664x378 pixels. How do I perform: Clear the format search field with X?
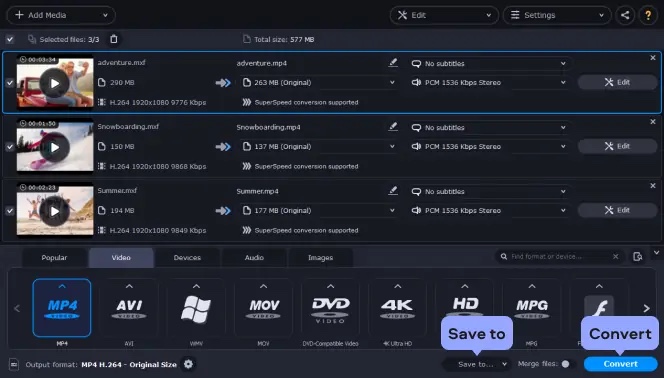click(x=616, y=257)
